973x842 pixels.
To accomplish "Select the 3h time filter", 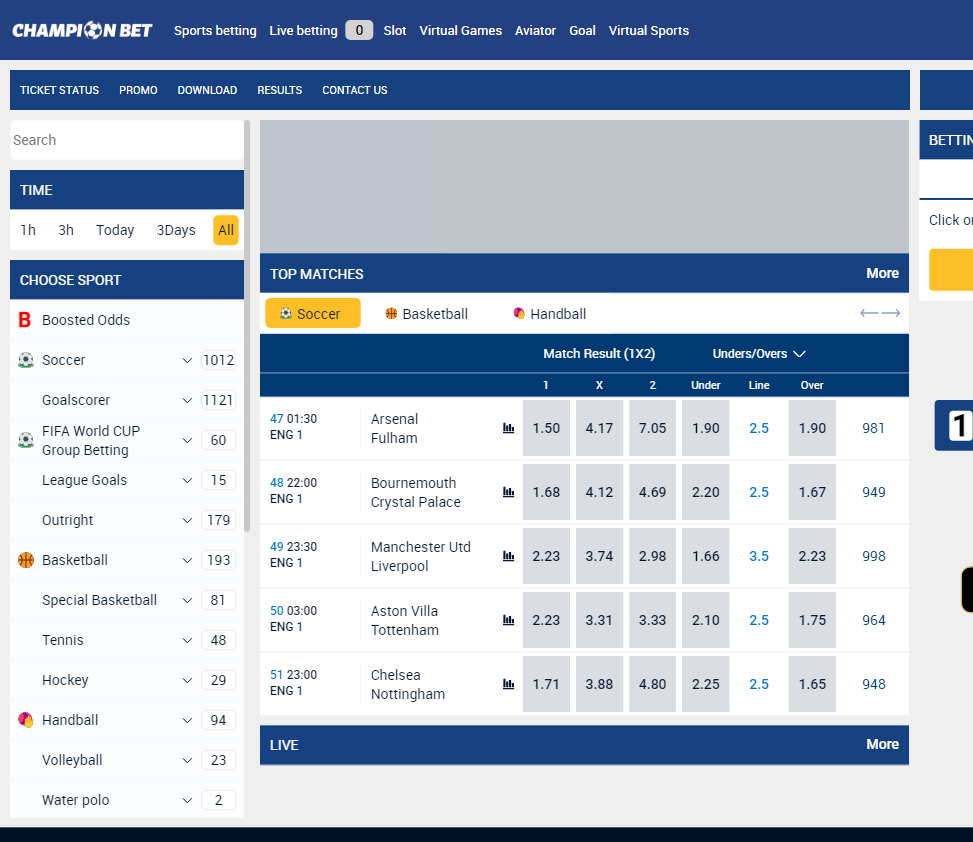I will pyautogui.click(x=66, y=230).
